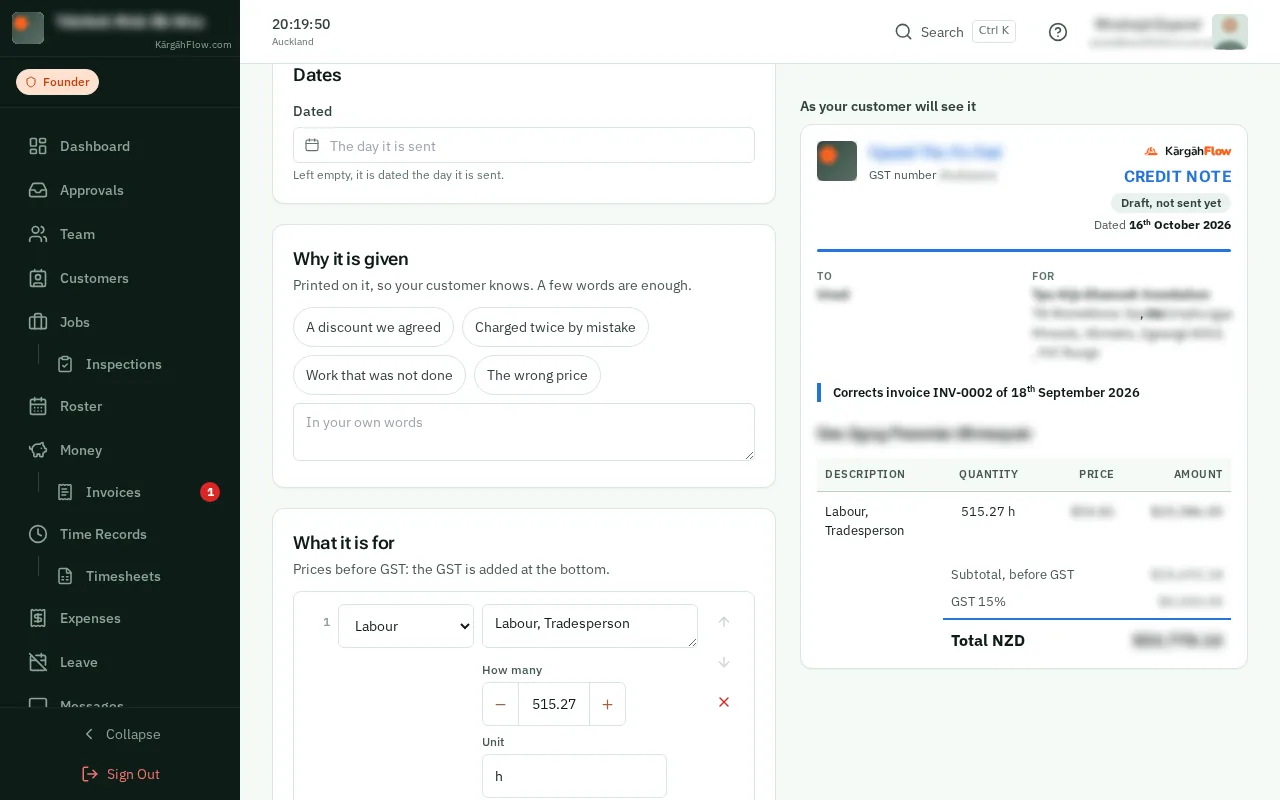Click the How many value 515.27
This screenshot has width=1280, height=800.
pos(554,704)
